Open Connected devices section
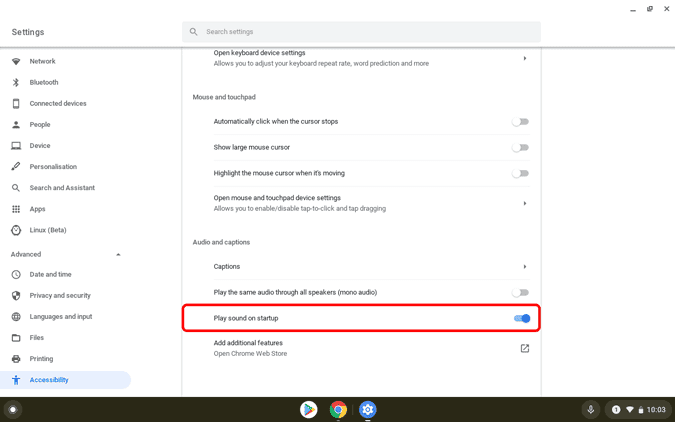 point(58,103)
